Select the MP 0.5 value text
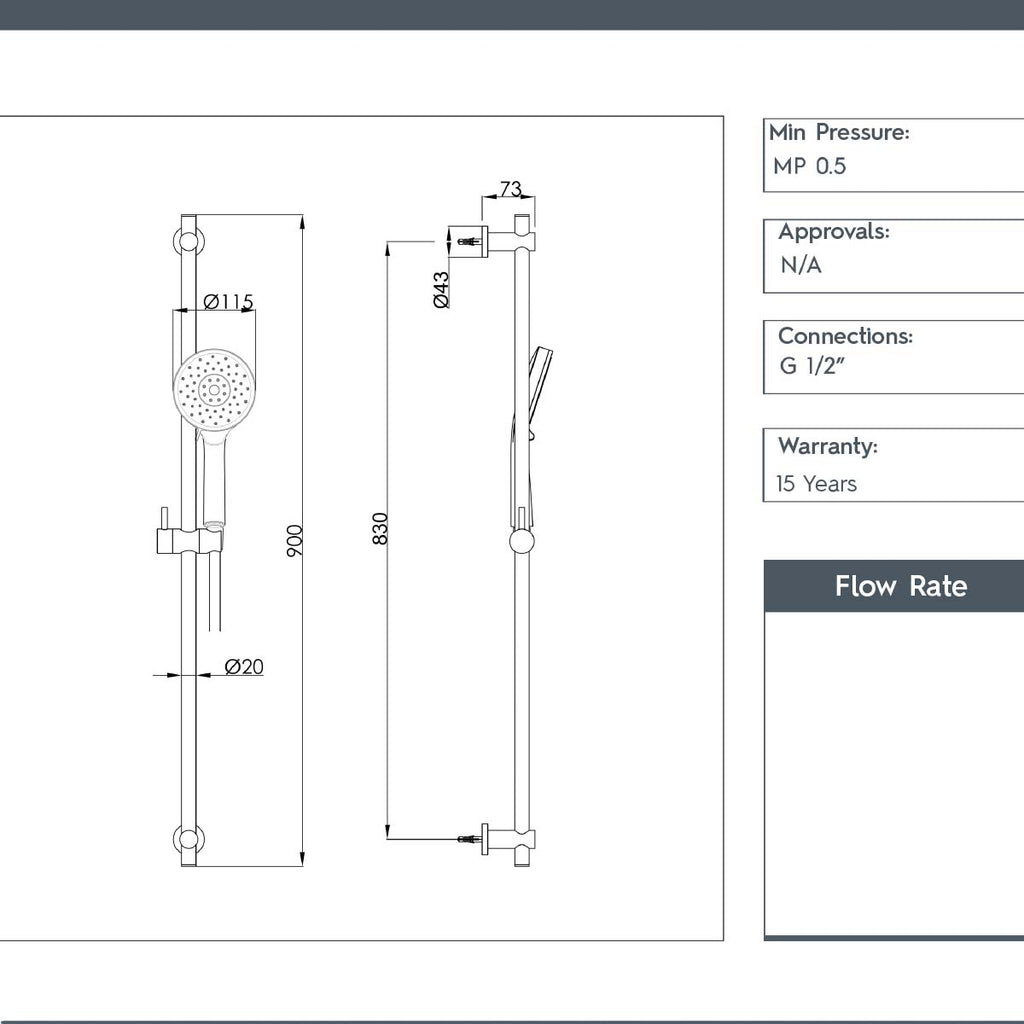Image resolution: width=1024 pixels, height=1024 pixels. [x=810, y=168]
